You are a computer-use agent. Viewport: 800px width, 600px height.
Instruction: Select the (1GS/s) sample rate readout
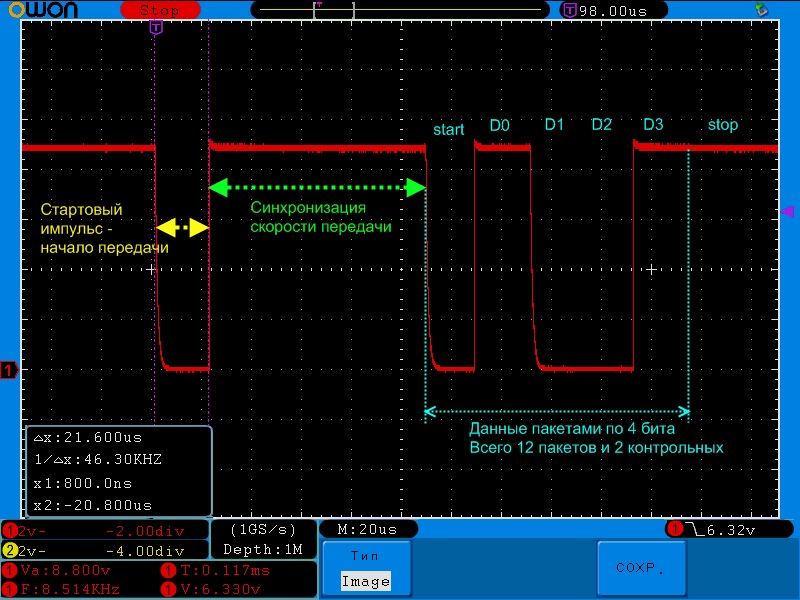(263, 530)
